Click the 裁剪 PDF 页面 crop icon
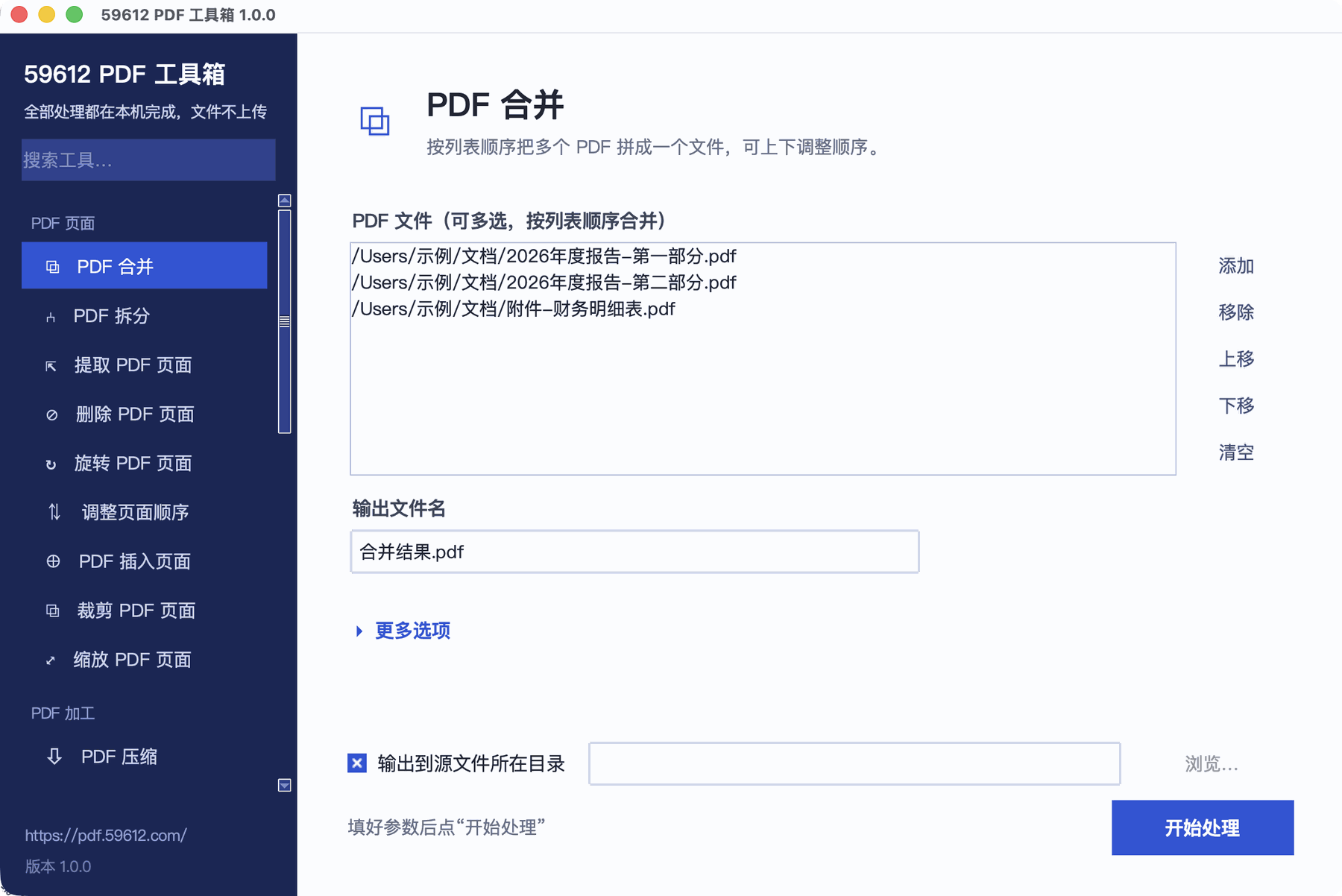Viewport: 1342px width, 896px height. point(52,611)
